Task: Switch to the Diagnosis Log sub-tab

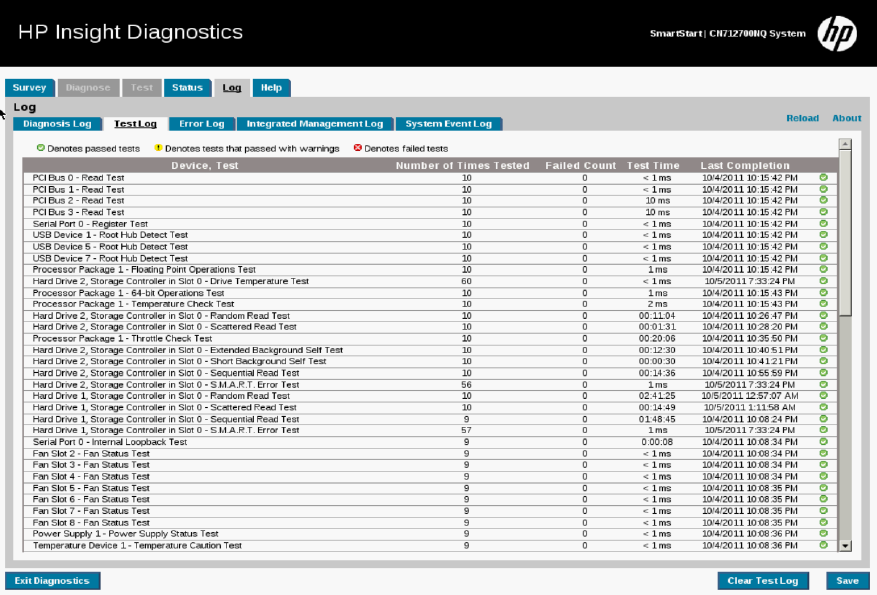Action: tap(57, 124)
